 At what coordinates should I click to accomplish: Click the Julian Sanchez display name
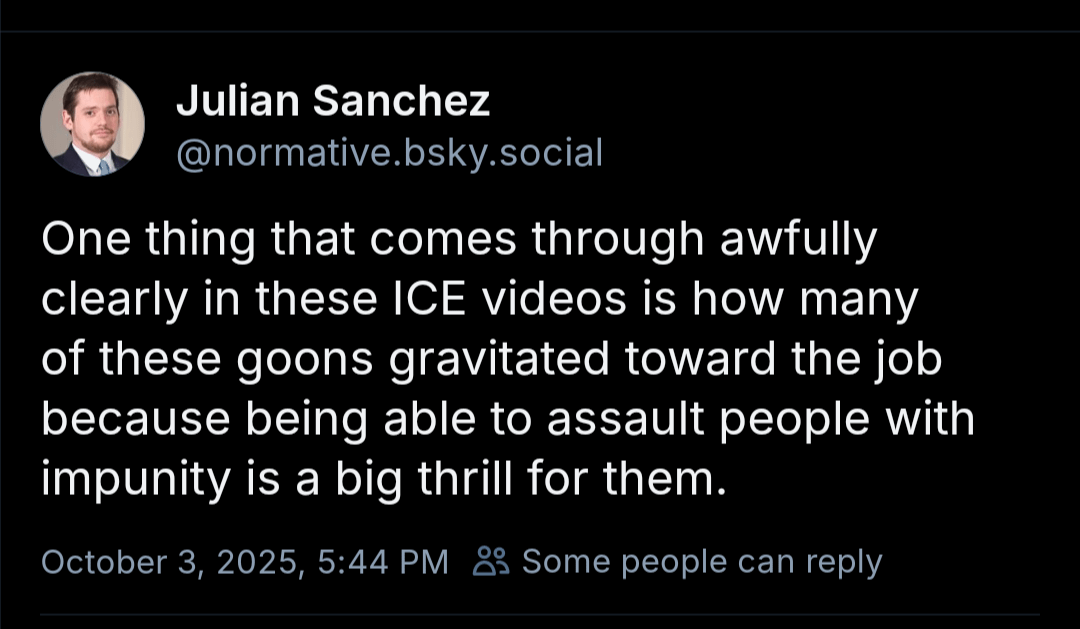[x=332, y=101]
